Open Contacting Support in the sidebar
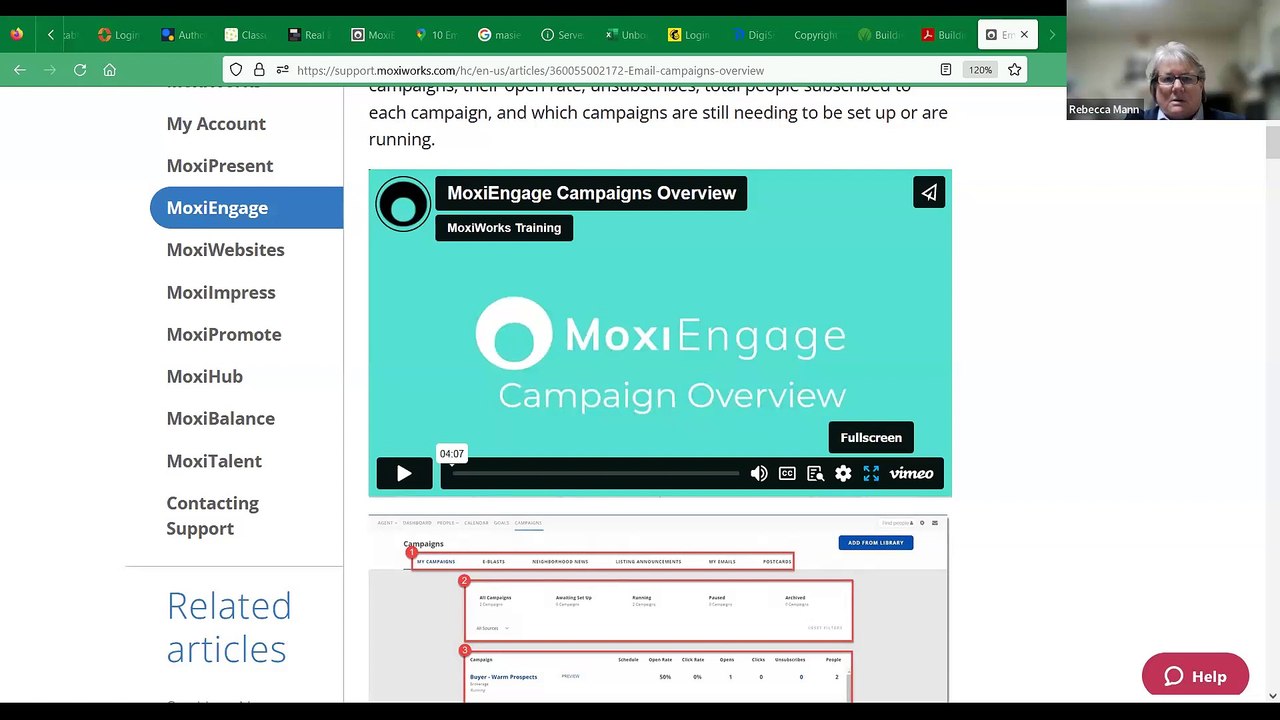 (x=212, y=515)
